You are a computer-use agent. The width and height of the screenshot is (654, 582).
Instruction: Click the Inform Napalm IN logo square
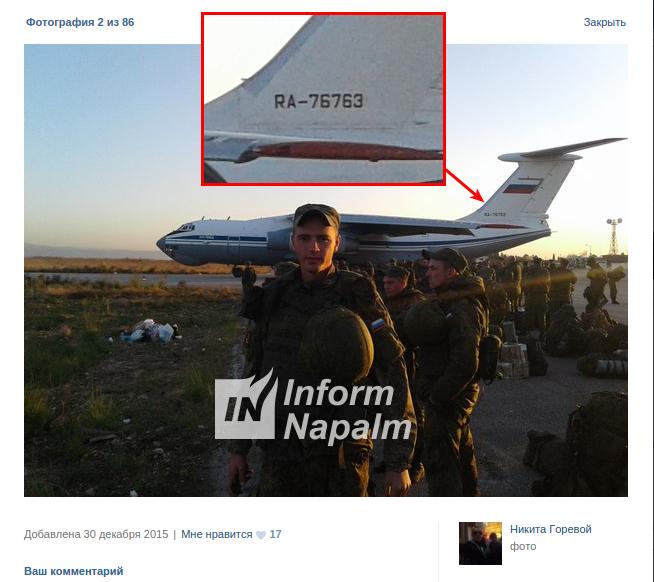click(246, 404)
